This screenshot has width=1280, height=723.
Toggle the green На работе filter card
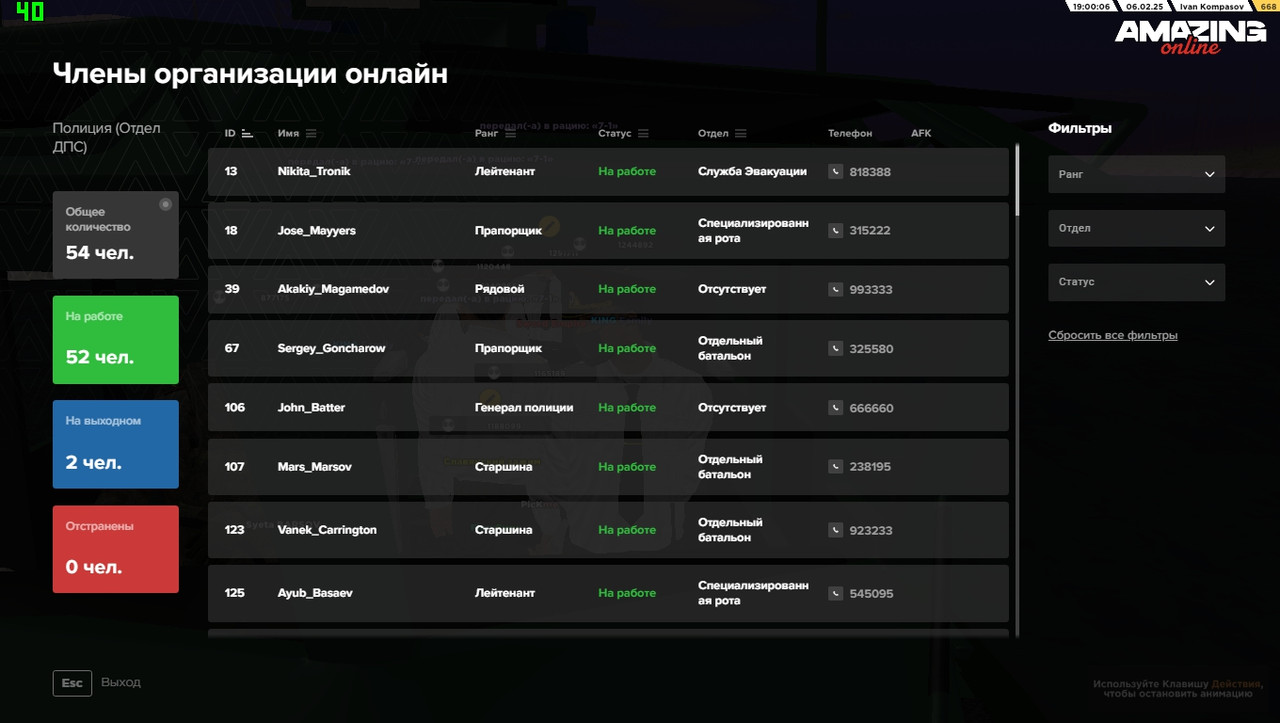pyautogui.click(x=115, y=340)
